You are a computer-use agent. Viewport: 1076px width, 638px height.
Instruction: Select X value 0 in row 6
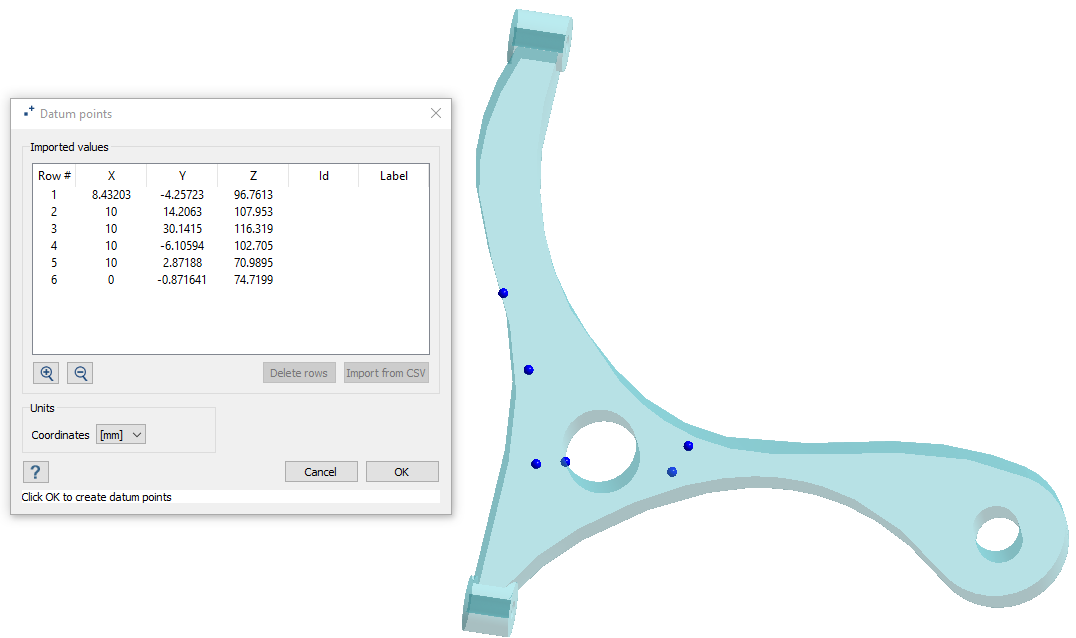pos(111,280)
